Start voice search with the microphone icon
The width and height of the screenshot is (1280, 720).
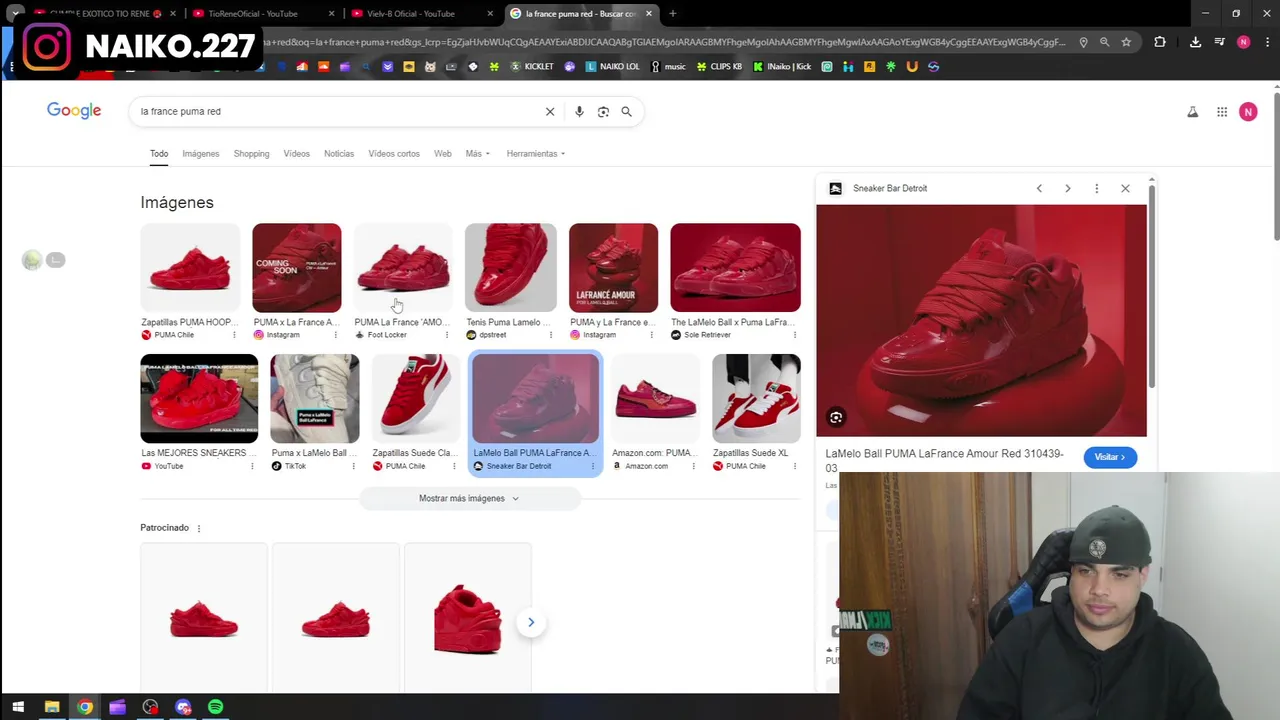click(x=579, y=111)
